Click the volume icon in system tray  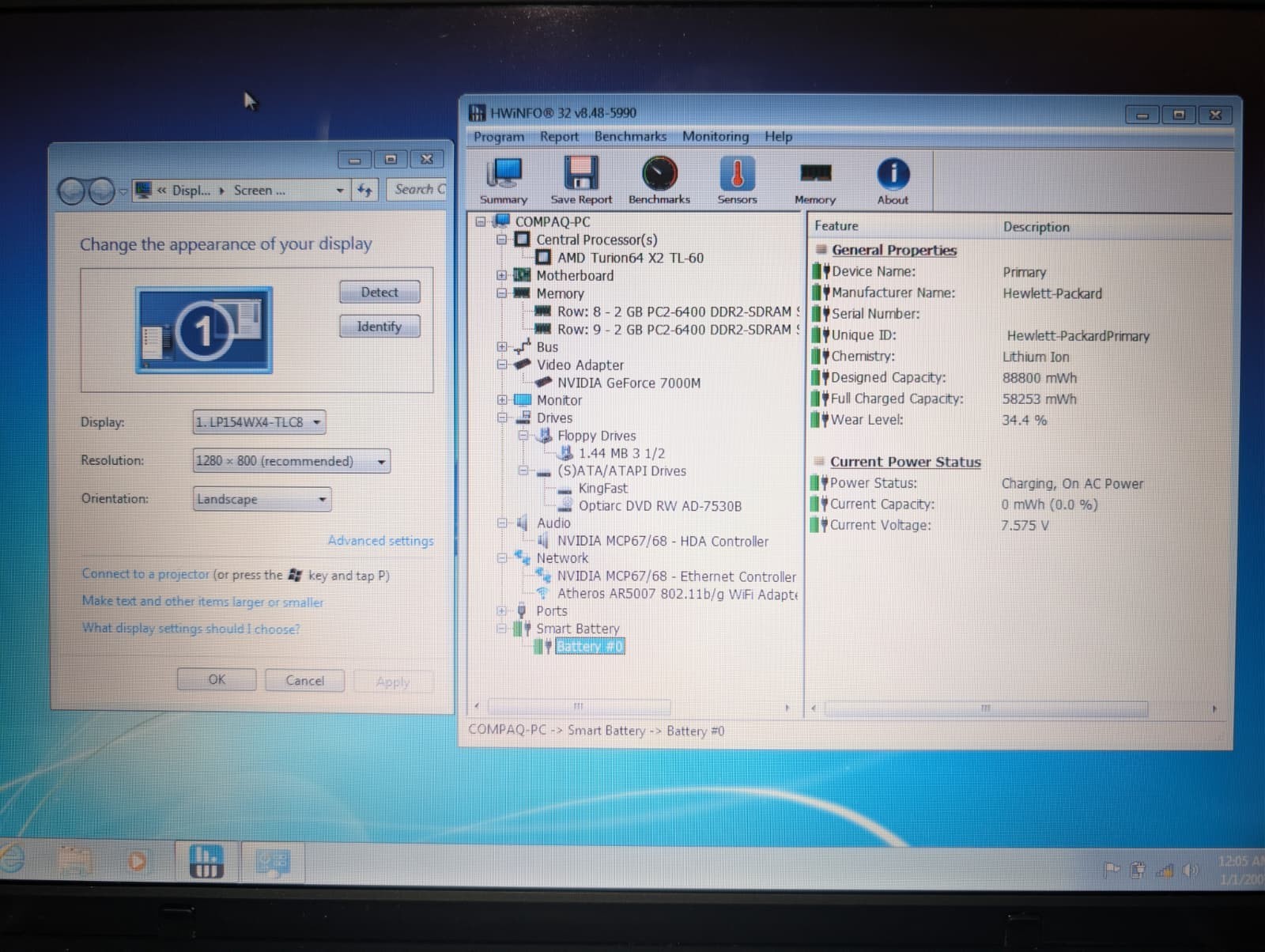(1191, 871)
